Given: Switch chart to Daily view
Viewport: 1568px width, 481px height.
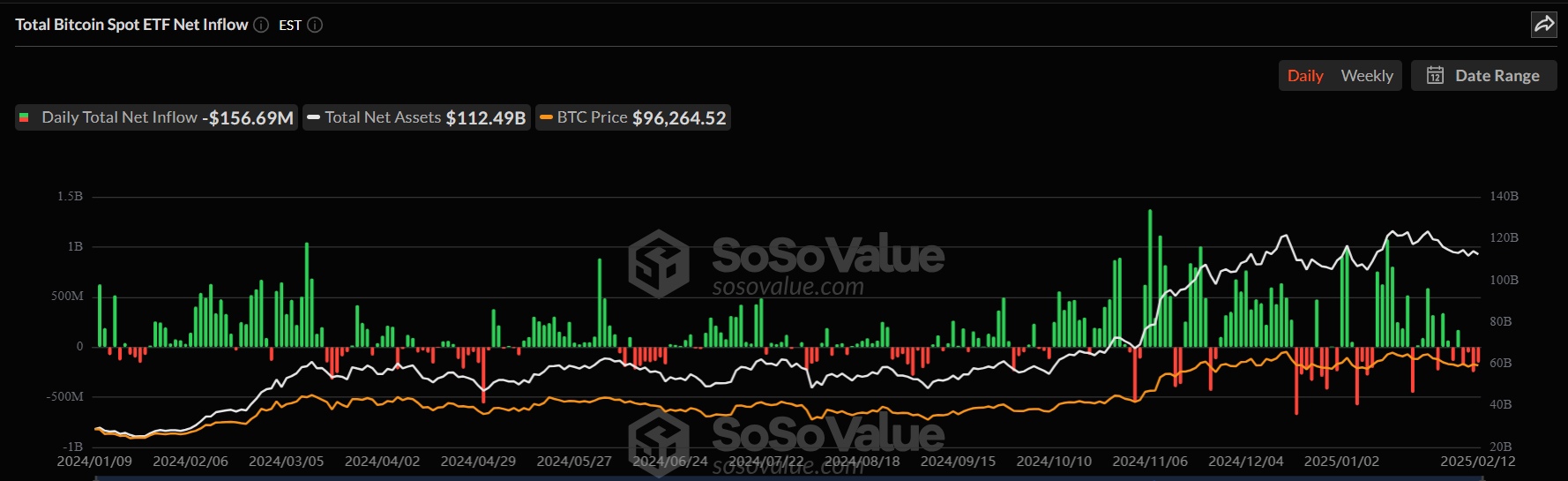Looking at the screenshot, I should point(1305,76).
